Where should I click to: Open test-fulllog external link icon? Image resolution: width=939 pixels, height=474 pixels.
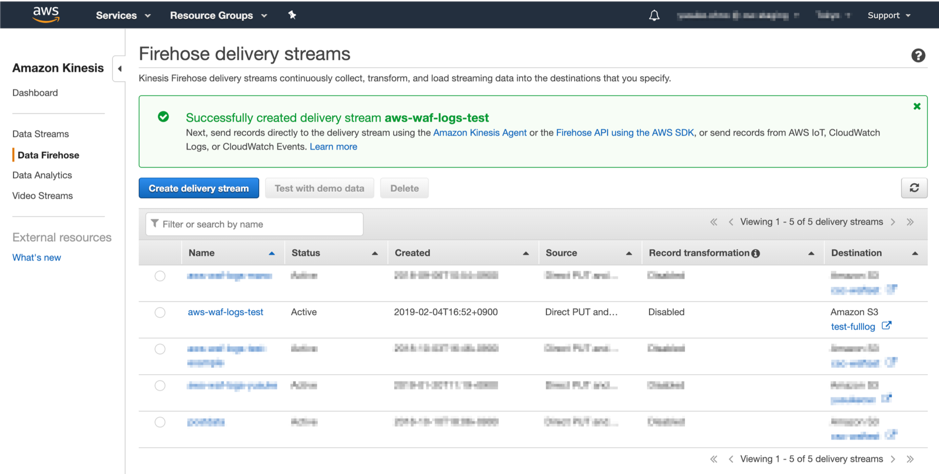coord(886,326)
